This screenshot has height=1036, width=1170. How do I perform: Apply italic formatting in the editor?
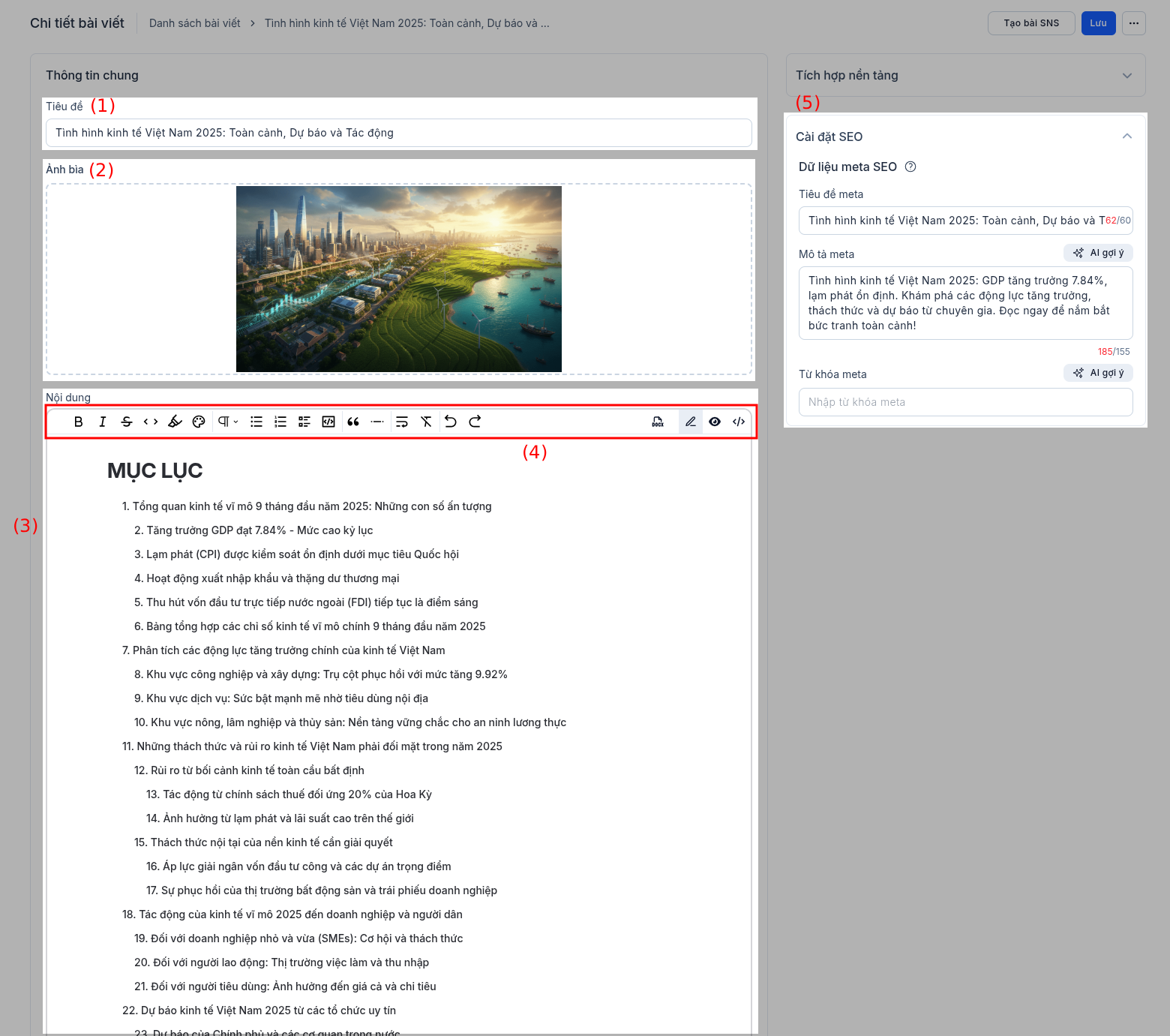(103, 422)
